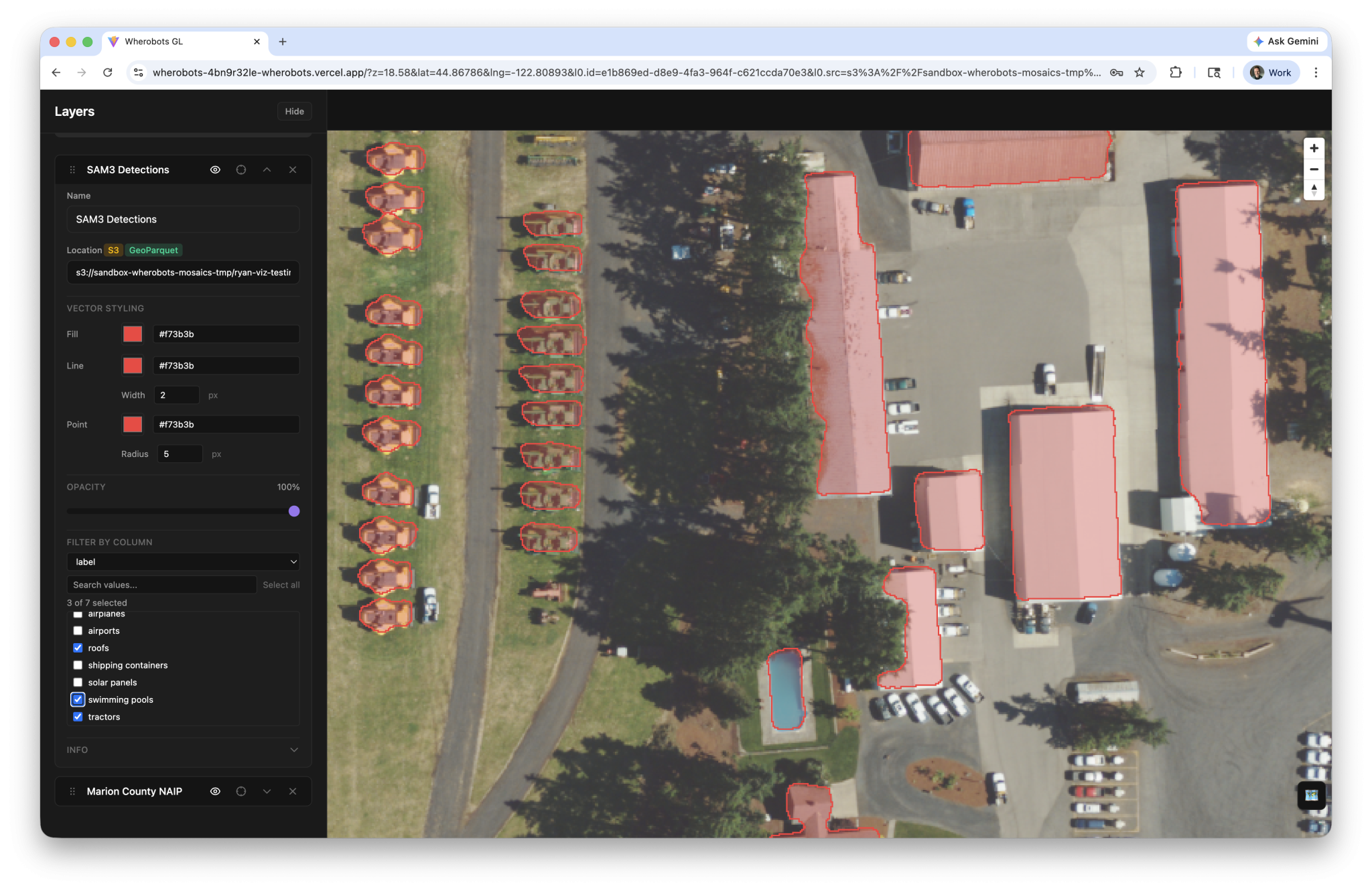Enable the shipping containers checkbox
The height and width of the screenshot is (891, 1372).
click(78, 665)
